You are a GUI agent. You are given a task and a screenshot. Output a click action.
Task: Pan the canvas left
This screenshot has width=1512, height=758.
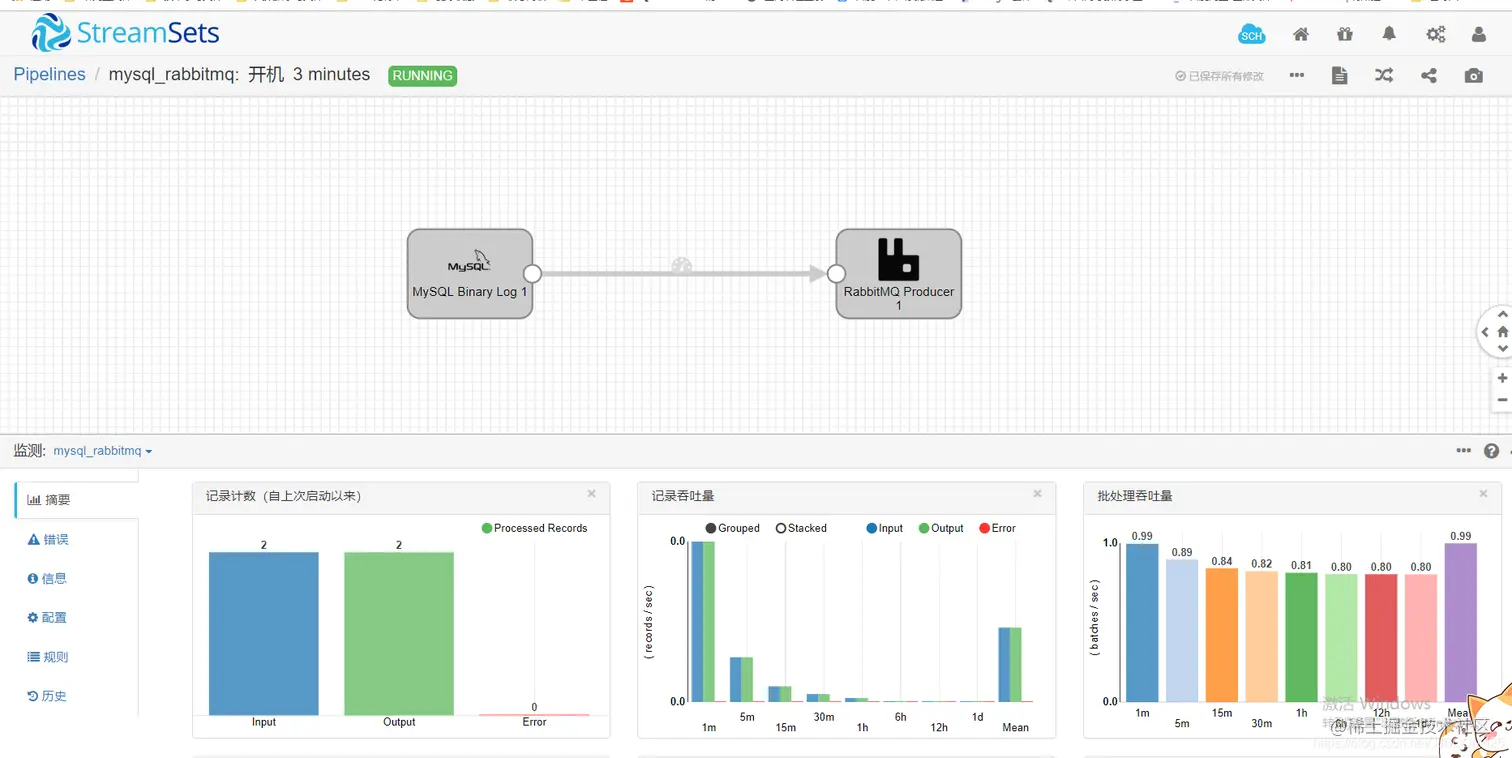tap(1485, 332)
